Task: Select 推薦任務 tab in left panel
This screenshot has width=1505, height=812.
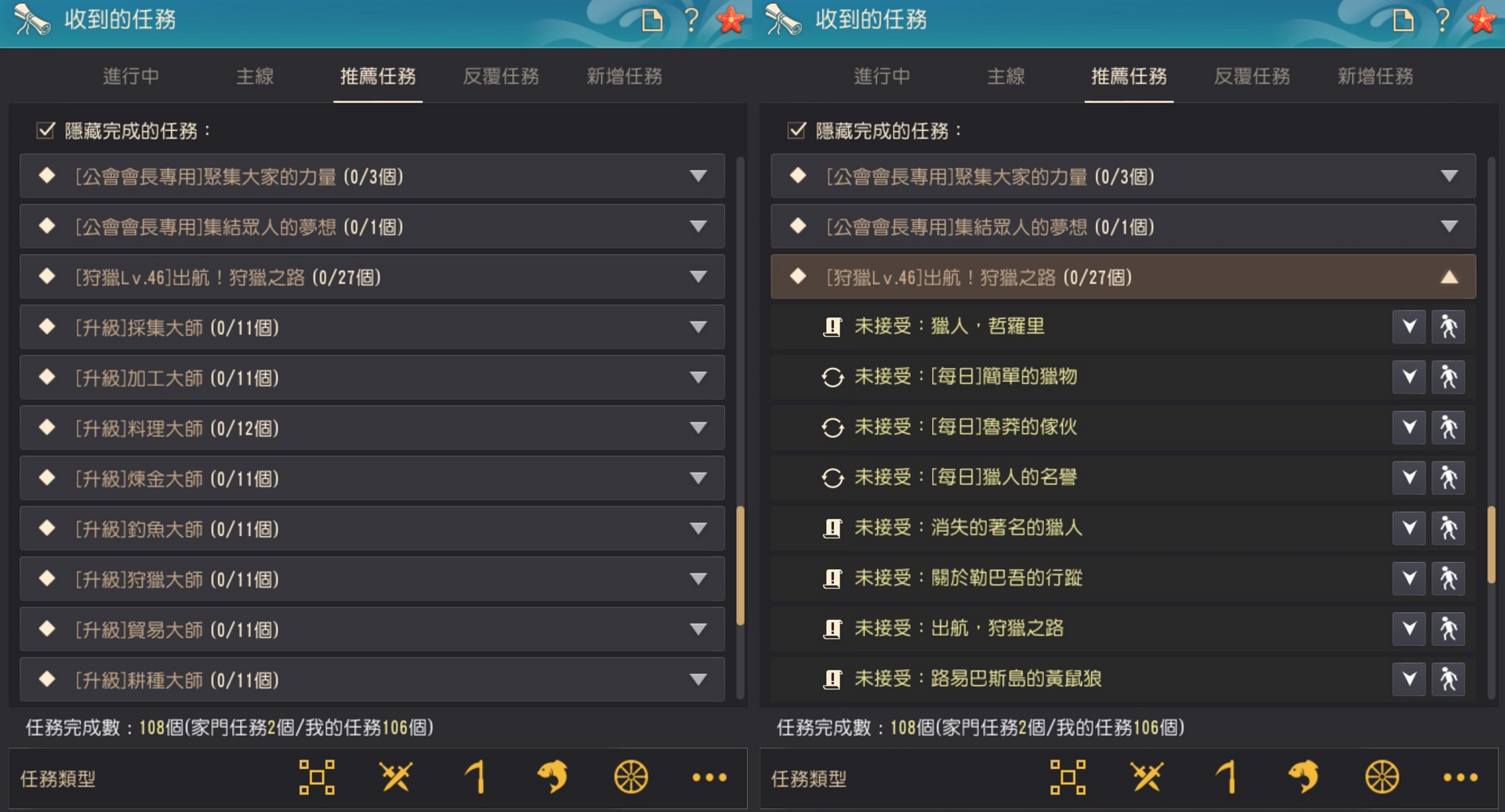Action: pos(378,76)
